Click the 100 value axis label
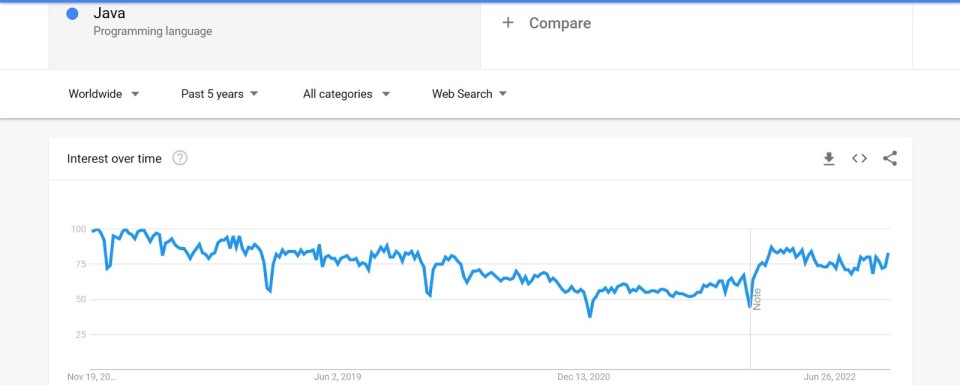 coord(78,229)
